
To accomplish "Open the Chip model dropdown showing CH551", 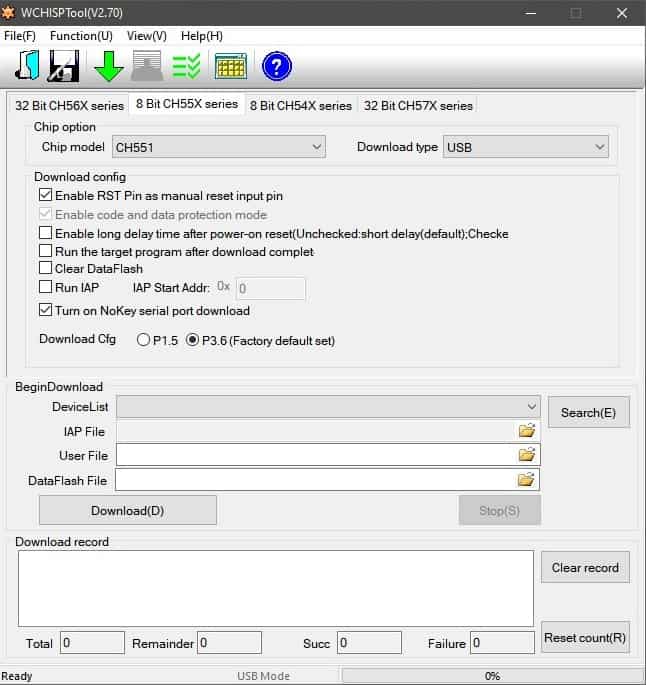I will (x=219, y=147).
